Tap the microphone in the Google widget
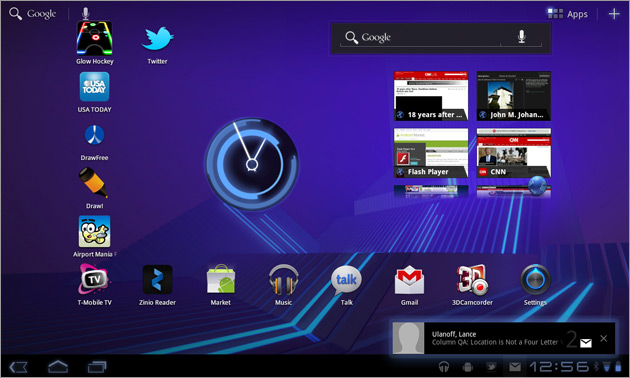The width and height of the screenshot is (630, 378). (x=522, y=37)
